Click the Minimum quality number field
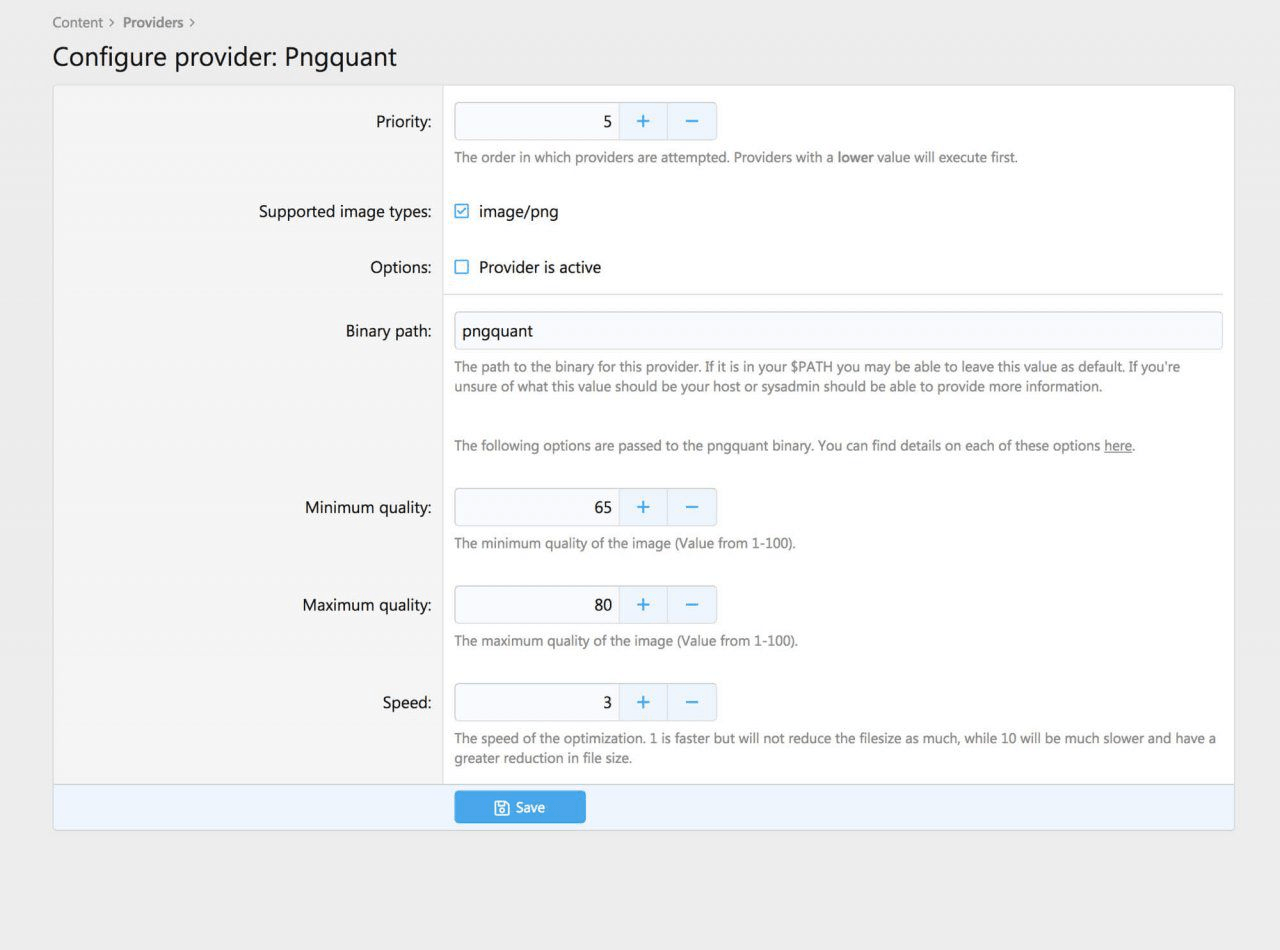Image resolution: width=1280 pixels, height=950 pixels. 537,507
